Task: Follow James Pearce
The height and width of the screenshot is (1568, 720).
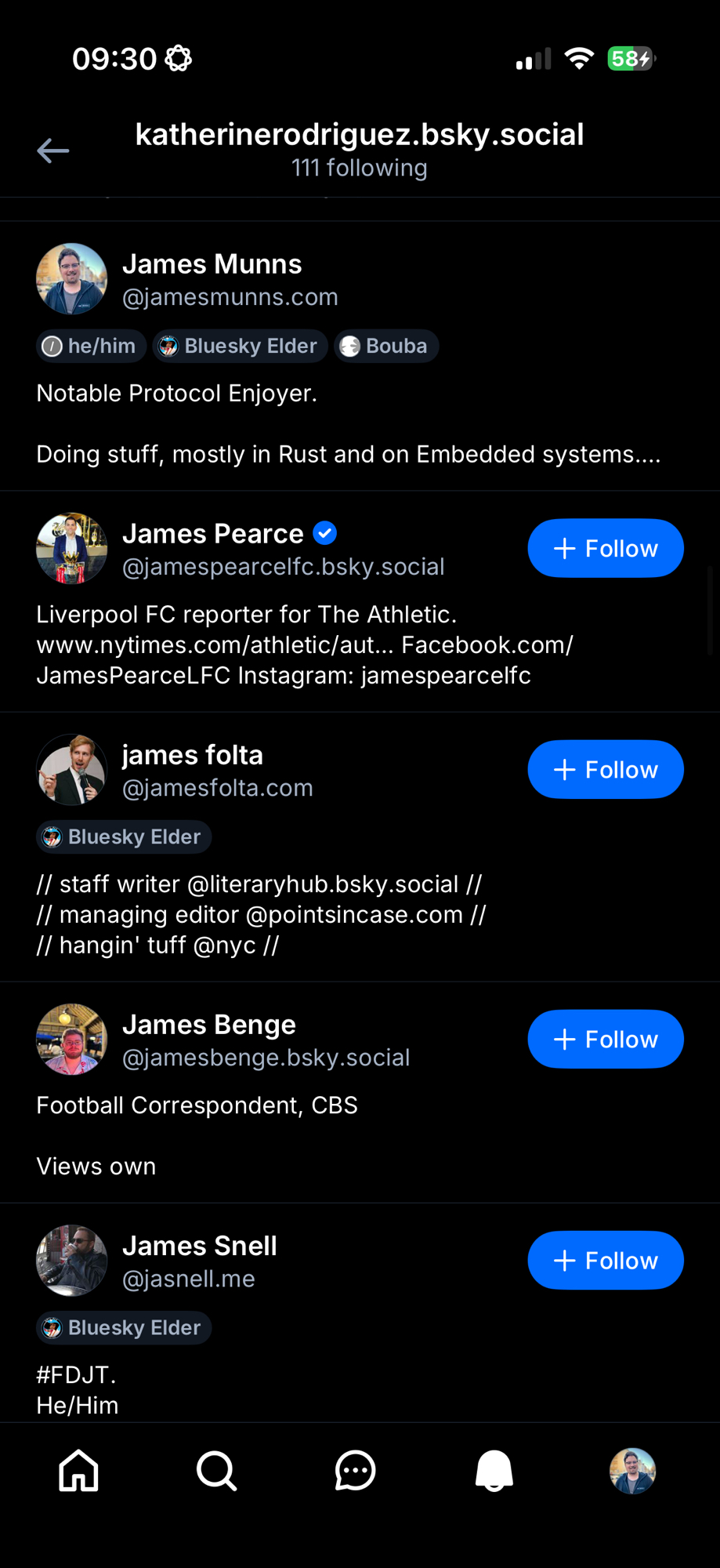Action: tap(606, 548)
